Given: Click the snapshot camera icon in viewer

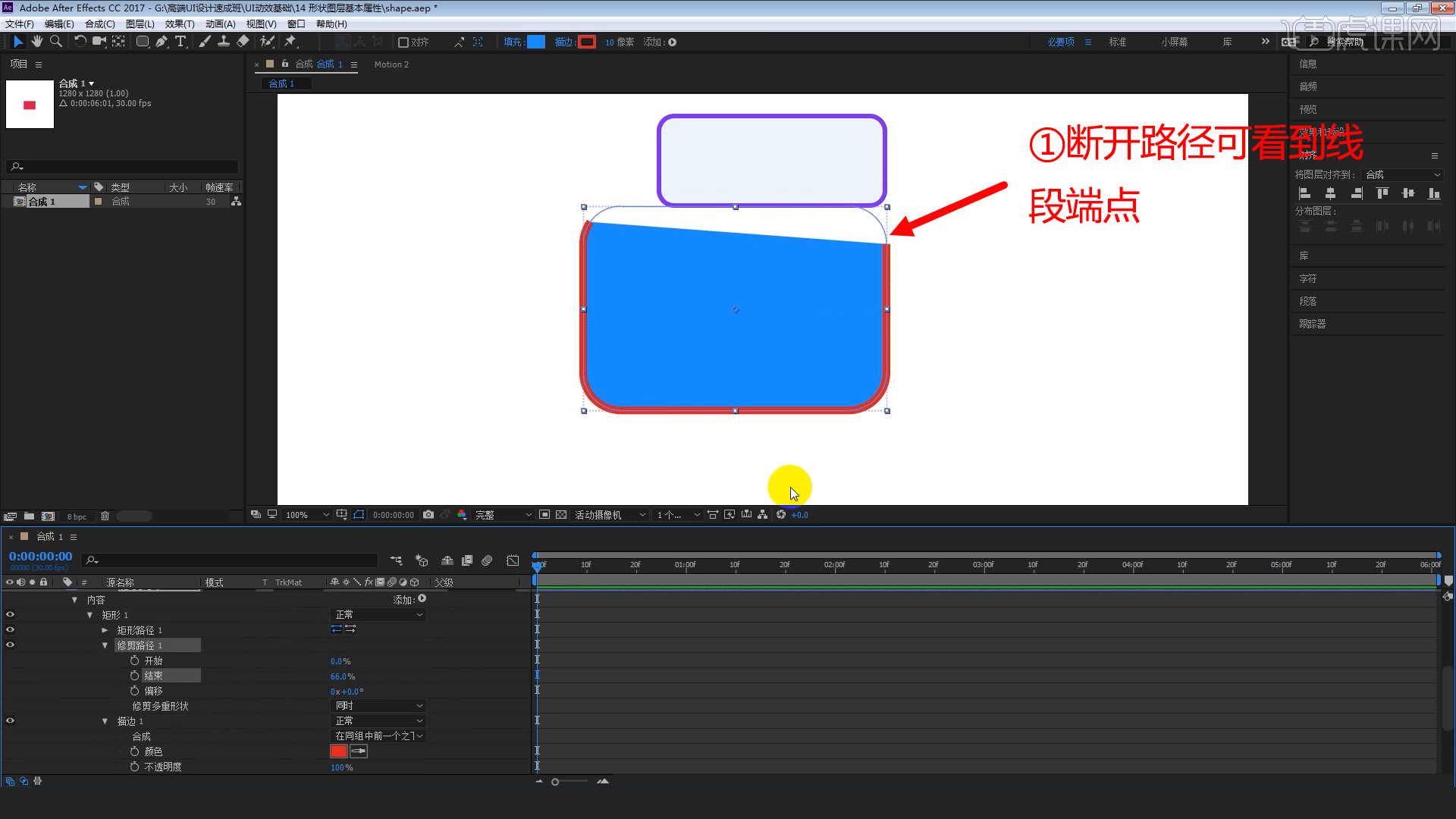Looking at the screenshot, I should [428, 515].
